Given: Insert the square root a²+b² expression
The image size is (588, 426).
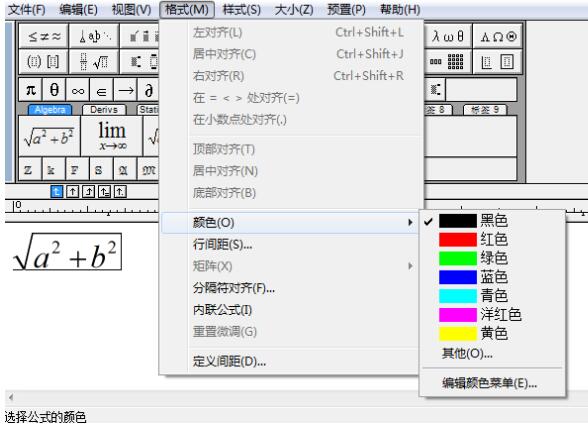Looking at the screenshot, I should 49,136.
